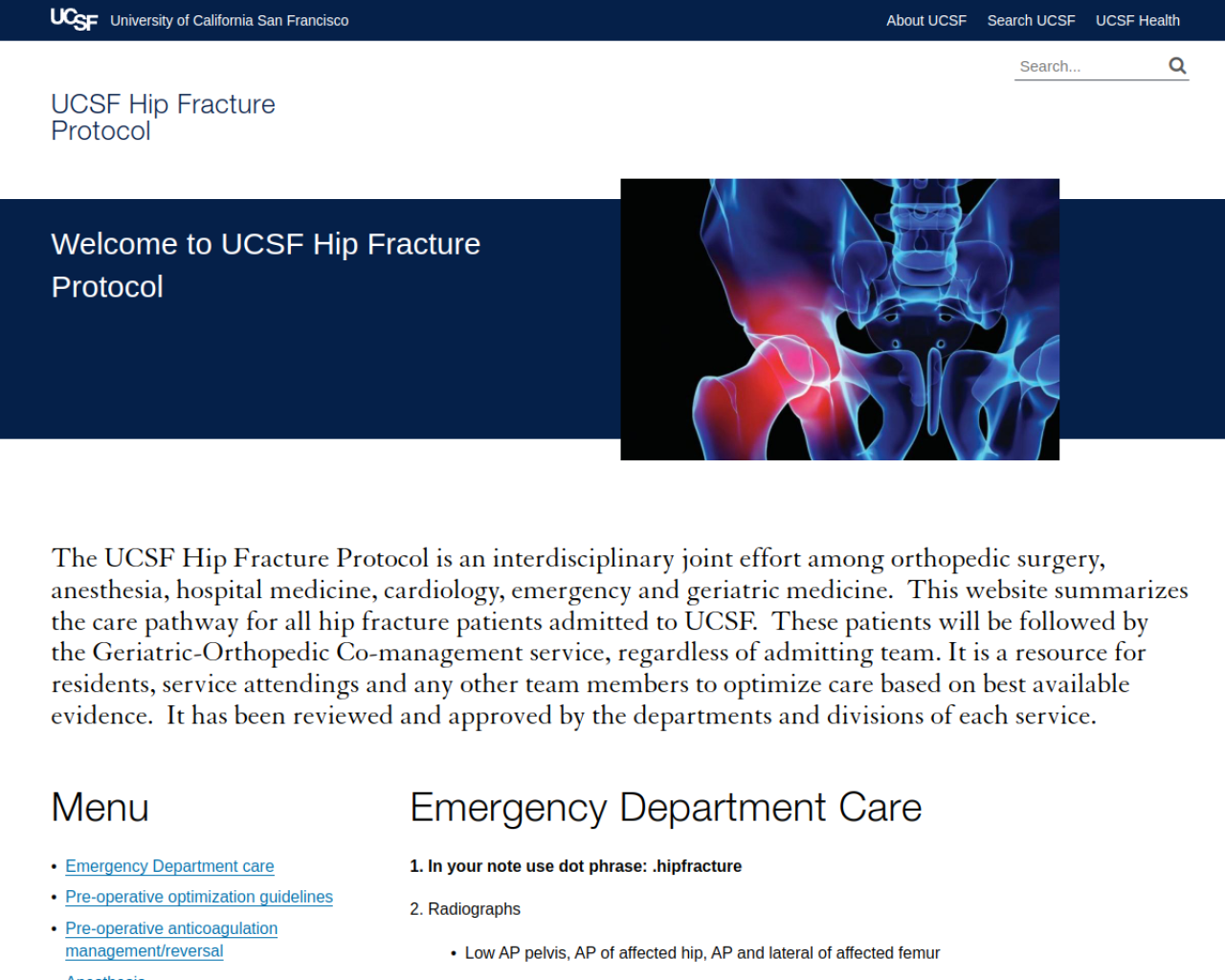Open the About UCSF link
1225x980 pixels.
(x=925, y=20)
